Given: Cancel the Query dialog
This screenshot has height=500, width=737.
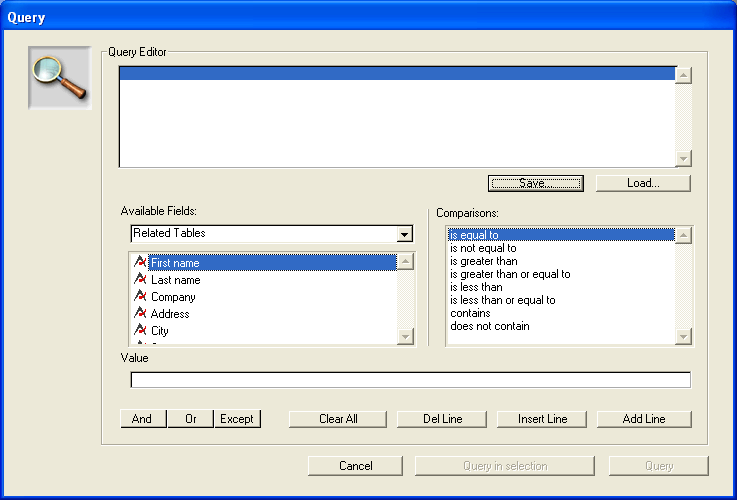Looking at the screenshot, I should [x=355, y=466].
